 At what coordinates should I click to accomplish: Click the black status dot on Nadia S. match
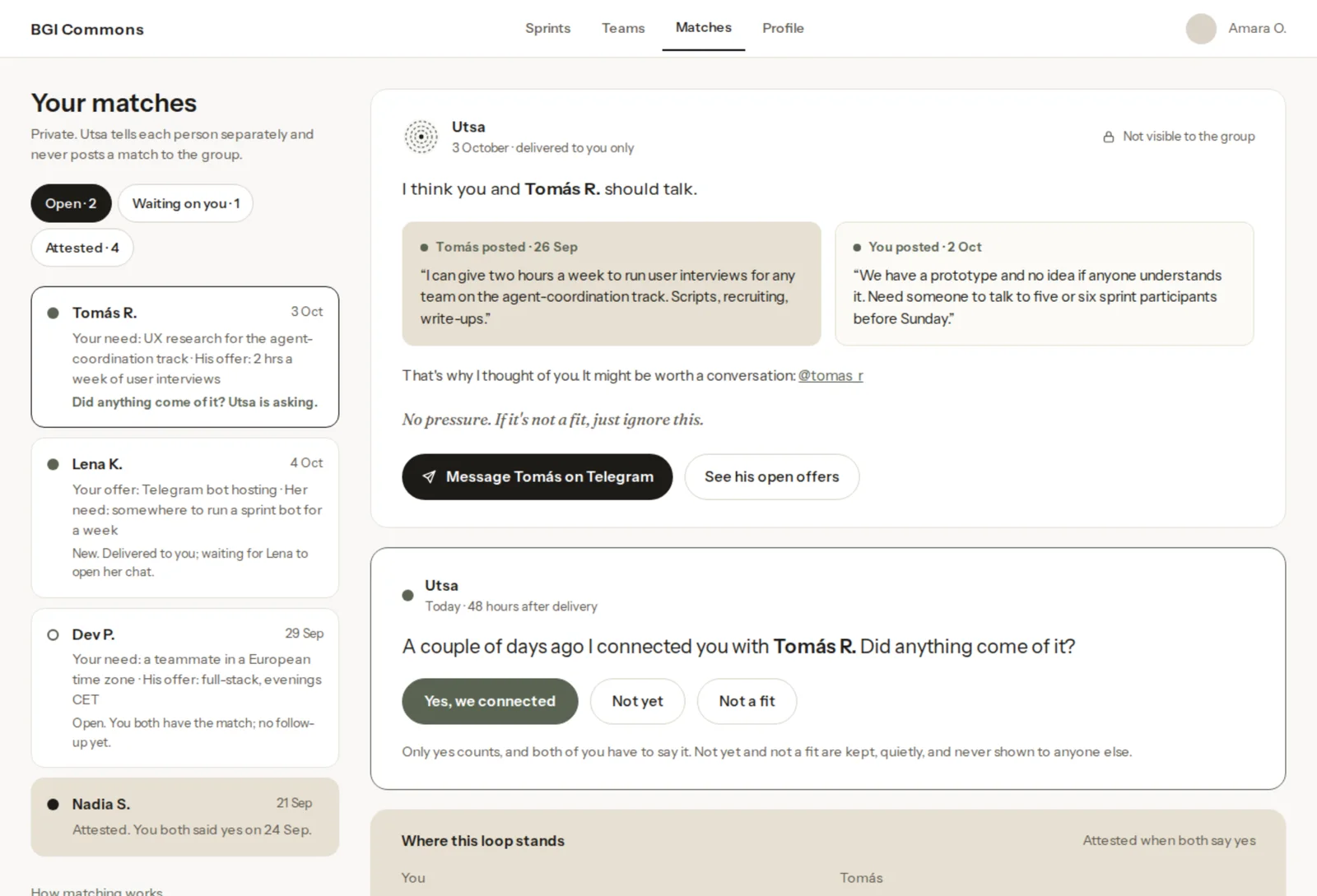(53, 805)
